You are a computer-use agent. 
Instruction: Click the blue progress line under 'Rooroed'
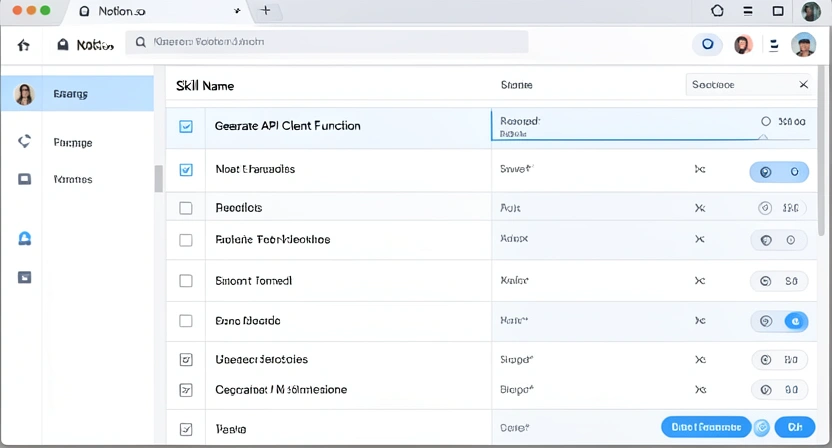(x=626, y=140)
